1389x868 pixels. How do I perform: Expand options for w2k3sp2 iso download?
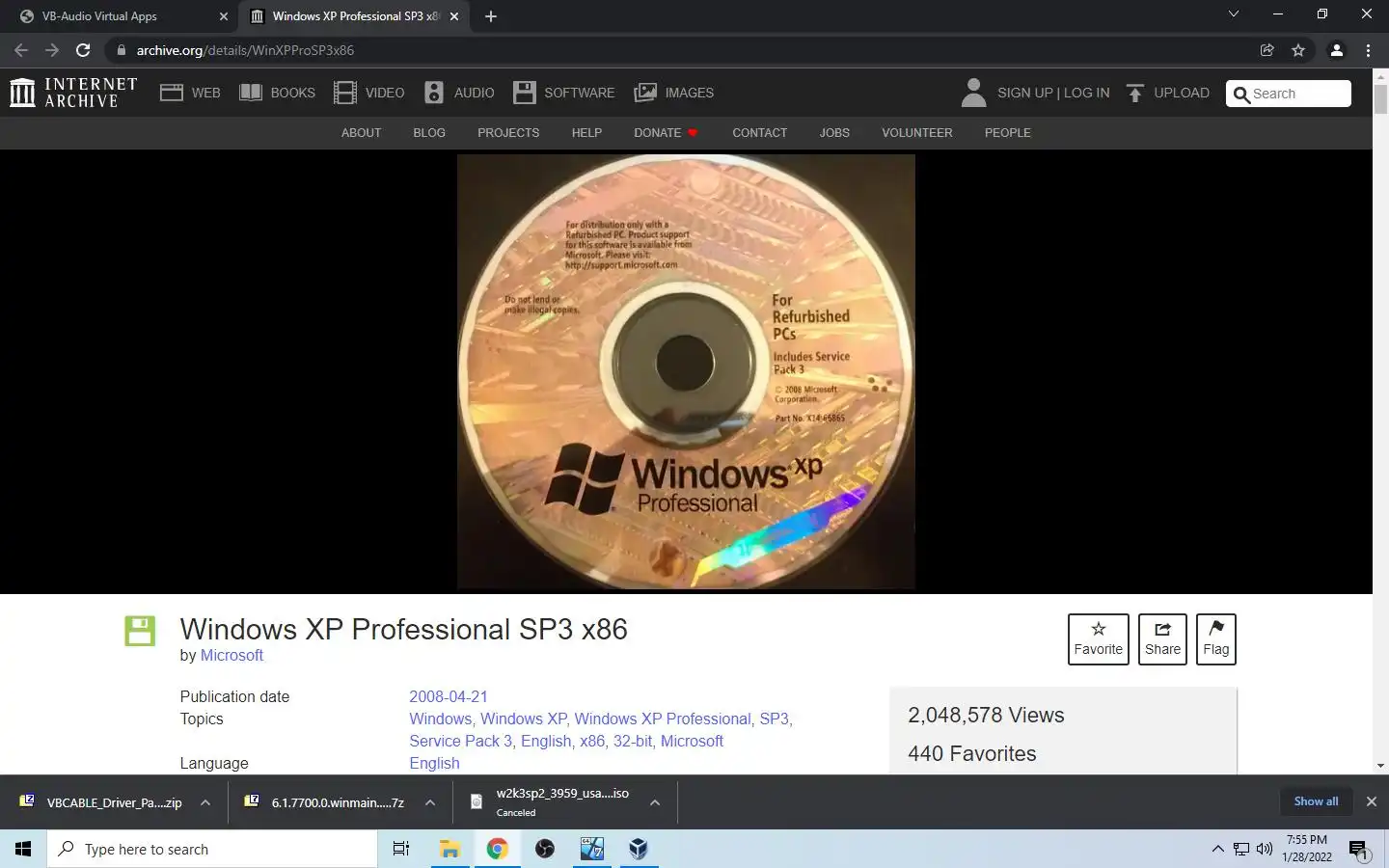tap(655, 802)
